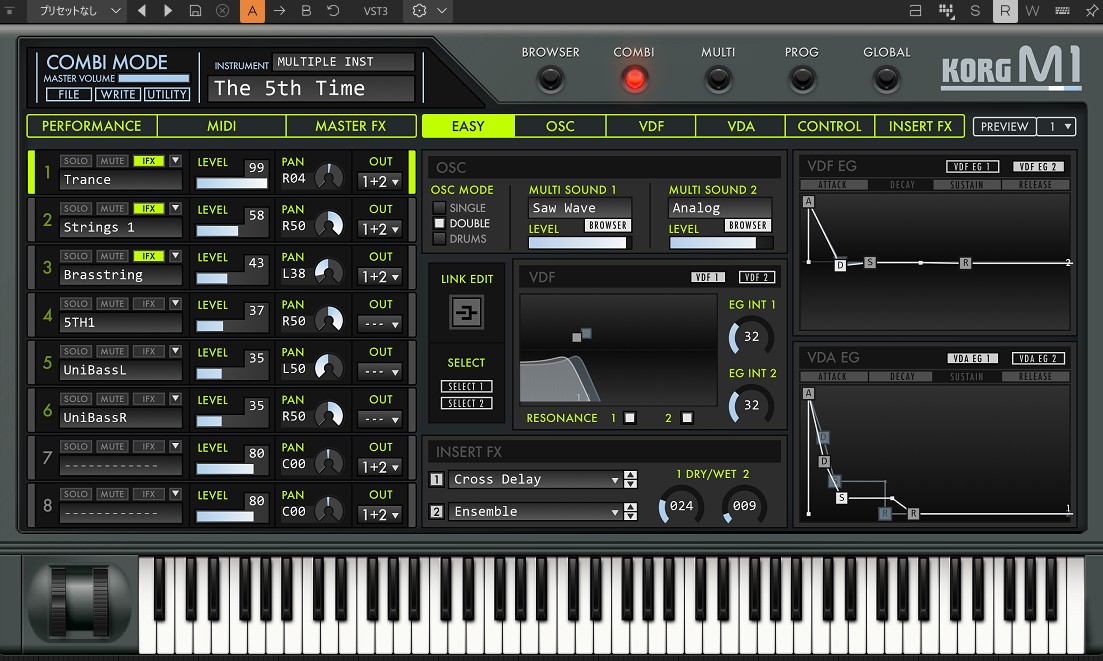Expand settings gear chevron in top bar
The height and width of the screenshot is (661, 1103).
pyautogui.click(x=442, y=11)
